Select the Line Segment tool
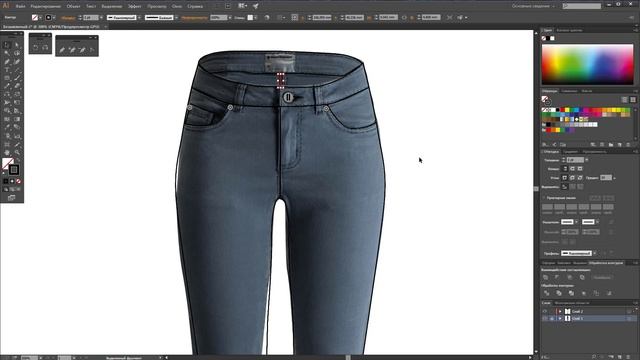This screenshot has width=640, height=360. [17, 70]
